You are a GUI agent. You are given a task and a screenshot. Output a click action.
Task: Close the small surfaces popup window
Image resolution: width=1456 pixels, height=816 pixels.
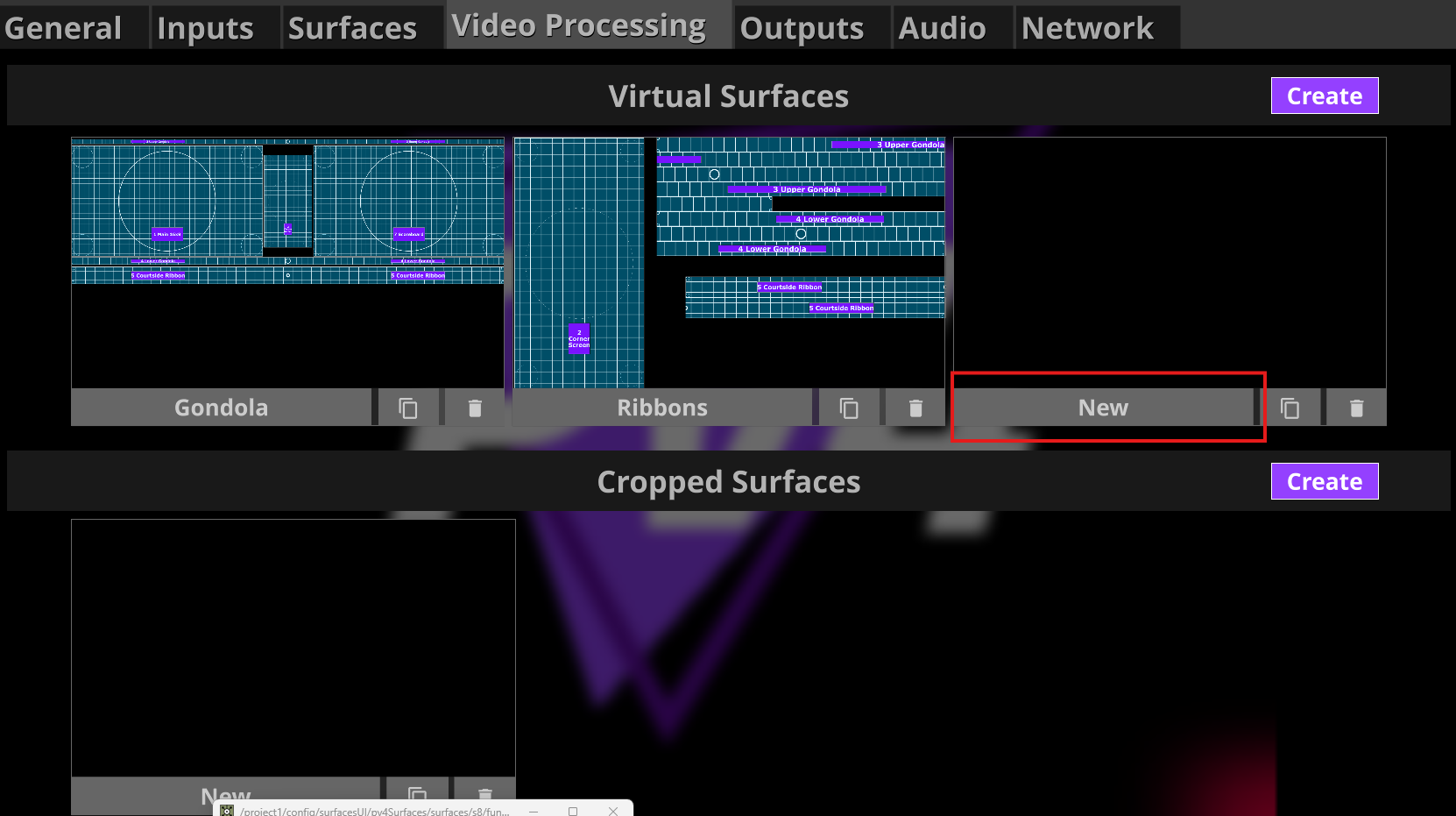(613, 811)
